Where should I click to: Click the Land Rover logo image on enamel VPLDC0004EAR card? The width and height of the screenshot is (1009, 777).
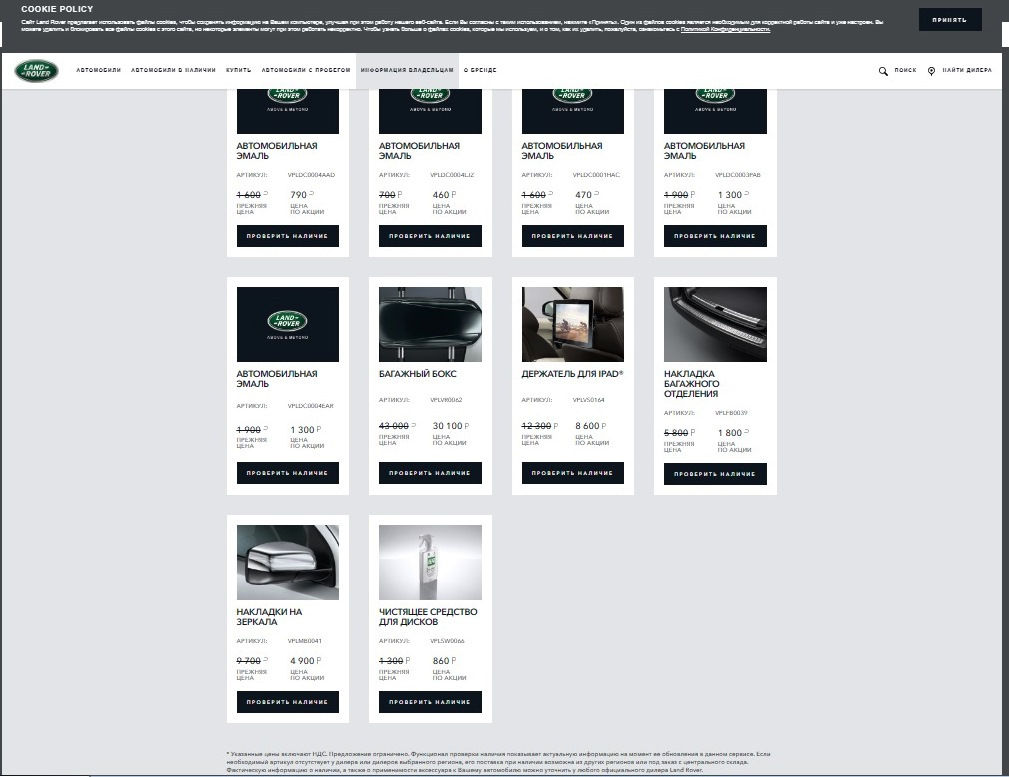(x=288, y=324)
